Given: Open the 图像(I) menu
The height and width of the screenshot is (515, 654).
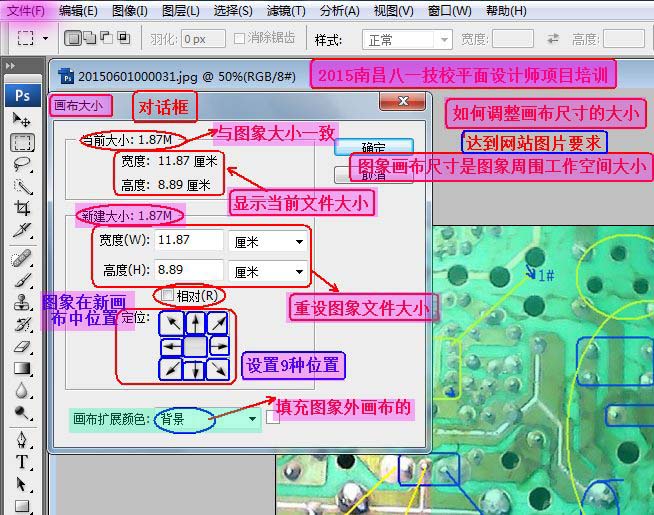Looking at the screenshot, I should (x=129, y=11).
